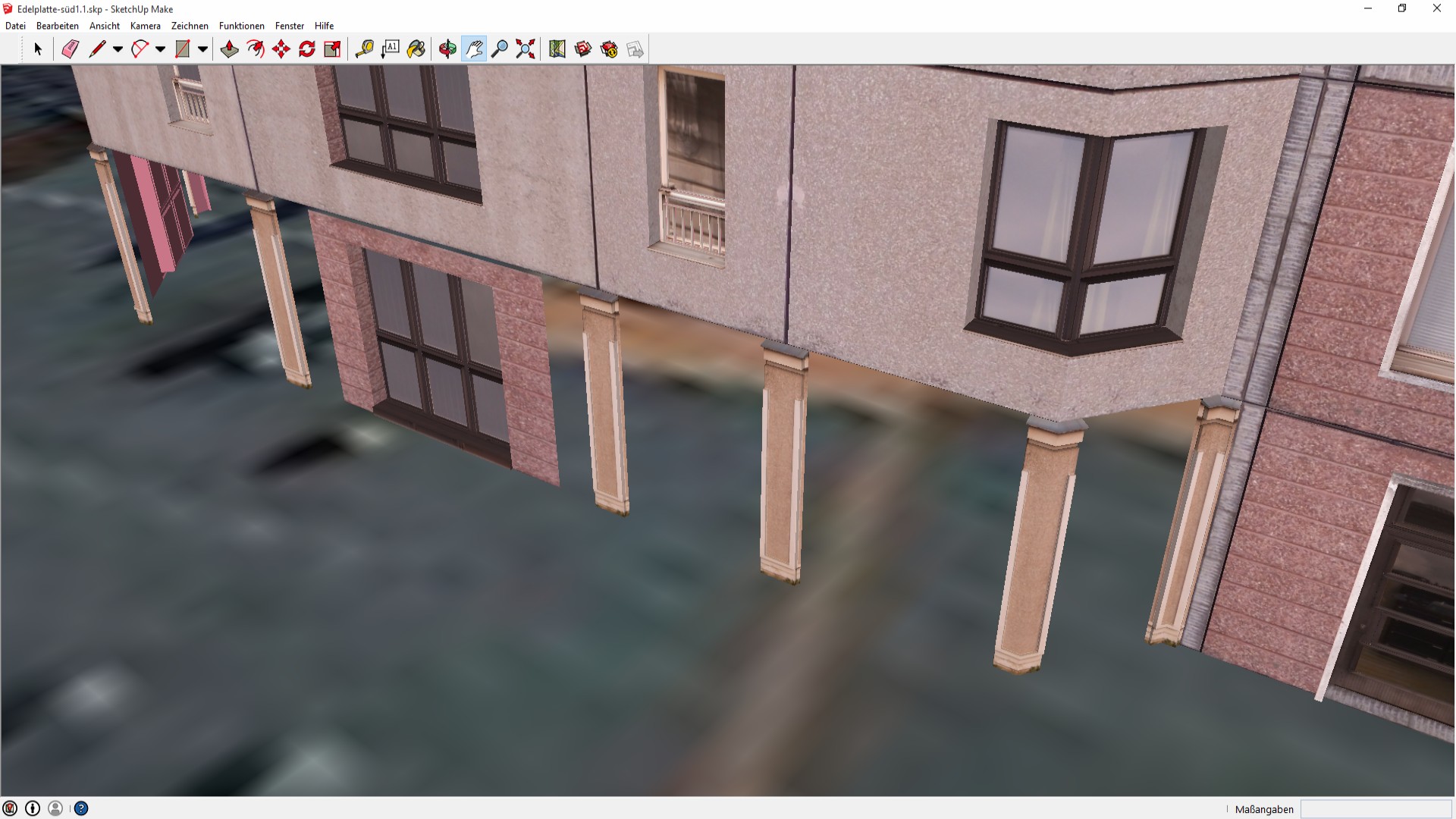Click the Zoom Extents icon

click(525, 49)
